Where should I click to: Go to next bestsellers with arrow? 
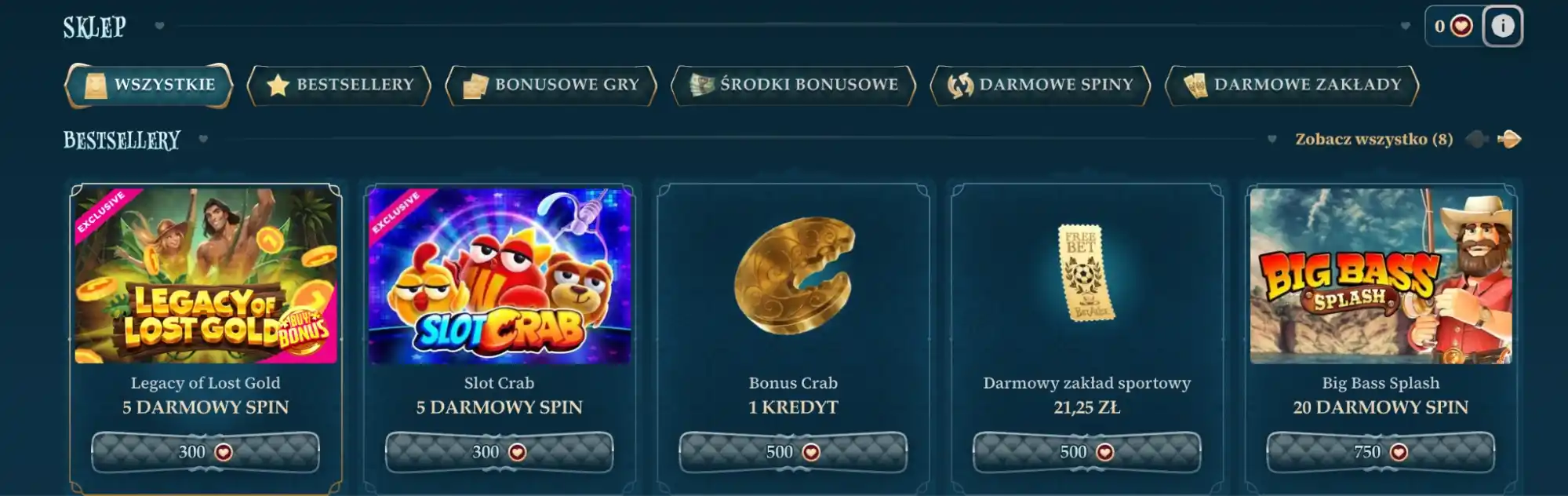pyautogui.click(x=1509, y=140)
